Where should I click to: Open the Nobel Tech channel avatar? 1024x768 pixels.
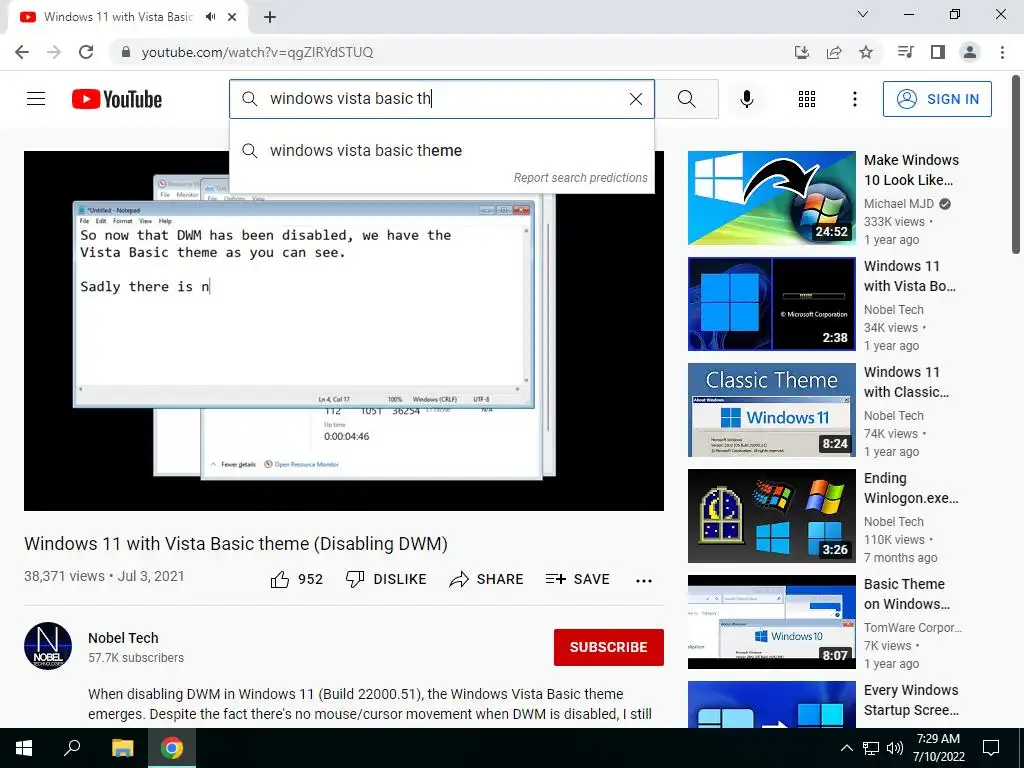pyautogui.click(x=48, y=646)
